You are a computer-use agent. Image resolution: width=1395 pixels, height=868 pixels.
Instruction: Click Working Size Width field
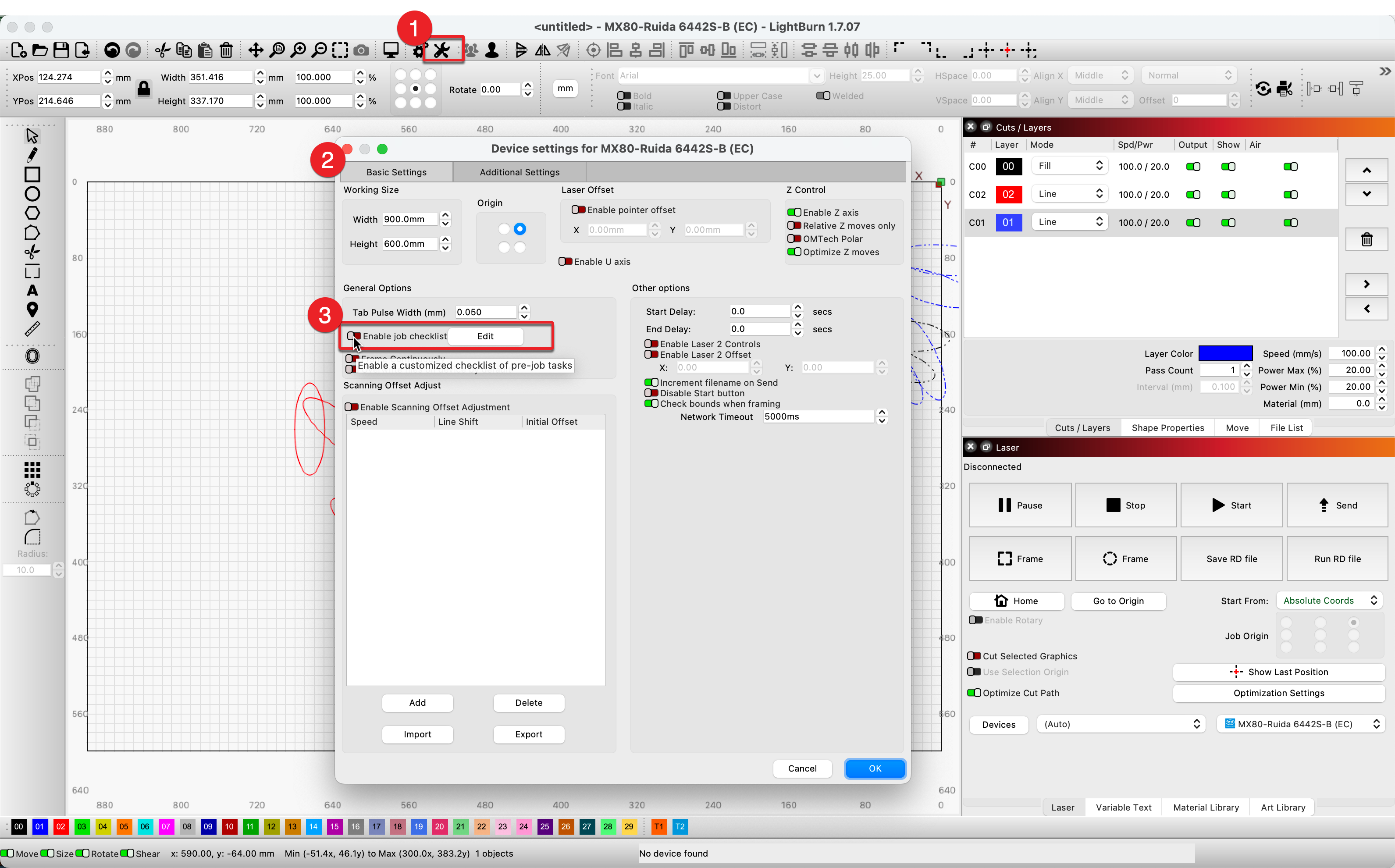pyautogui.click(x=410, y=219)
